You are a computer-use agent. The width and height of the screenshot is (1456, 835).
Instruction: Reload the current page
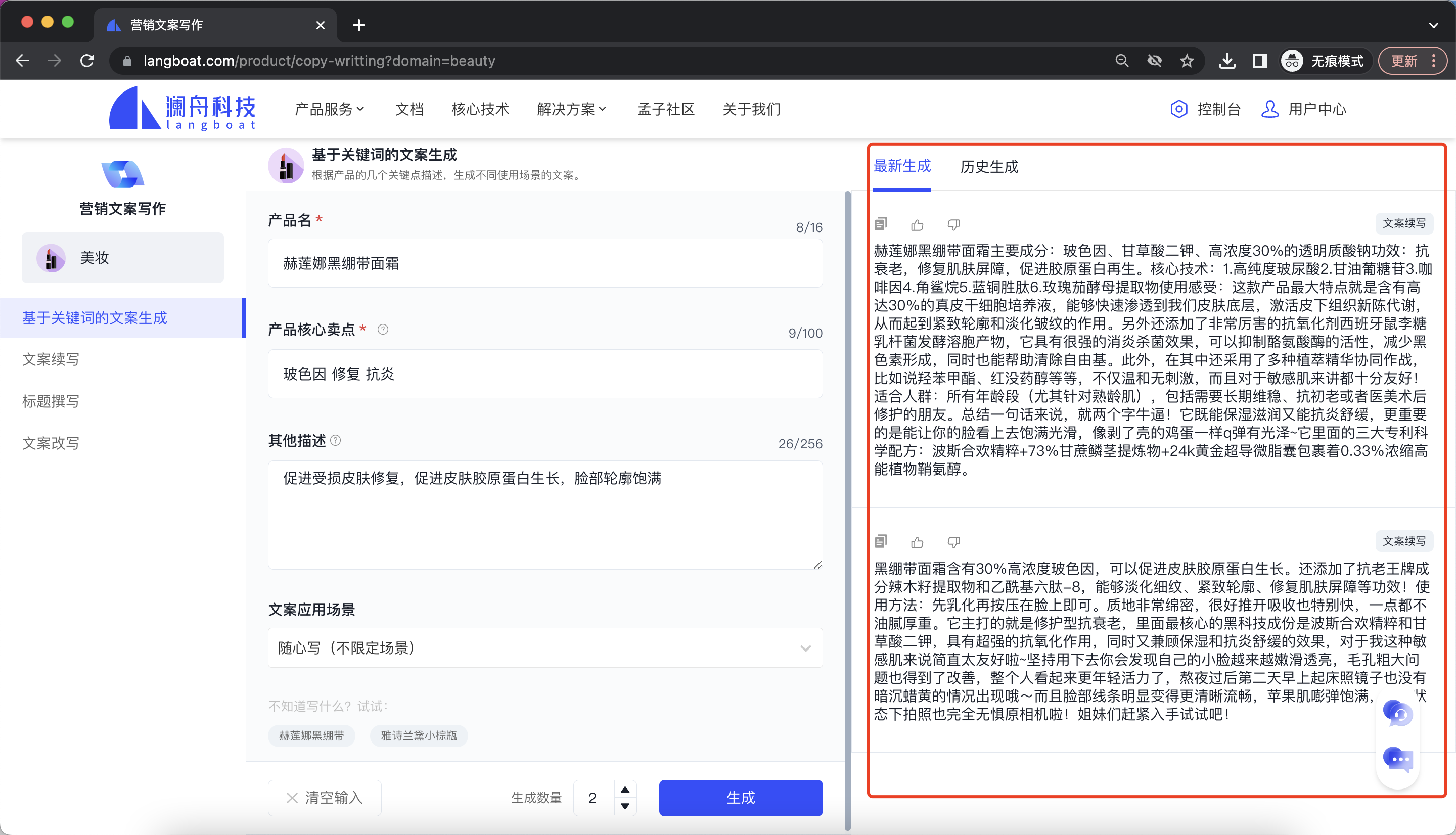87,61
